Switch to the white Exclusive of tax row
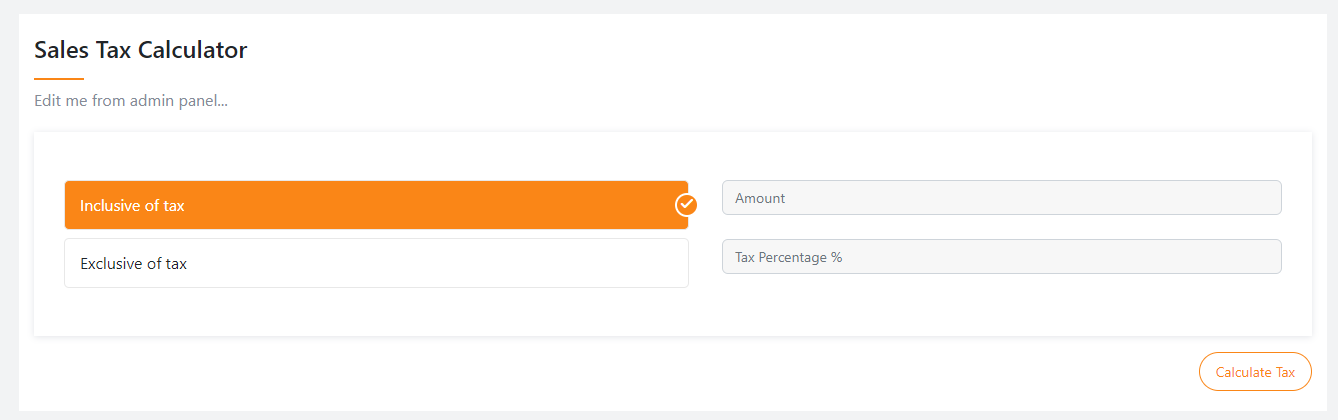The height and width of the screenshot is (420, 1338). click(x=376, y=264)
